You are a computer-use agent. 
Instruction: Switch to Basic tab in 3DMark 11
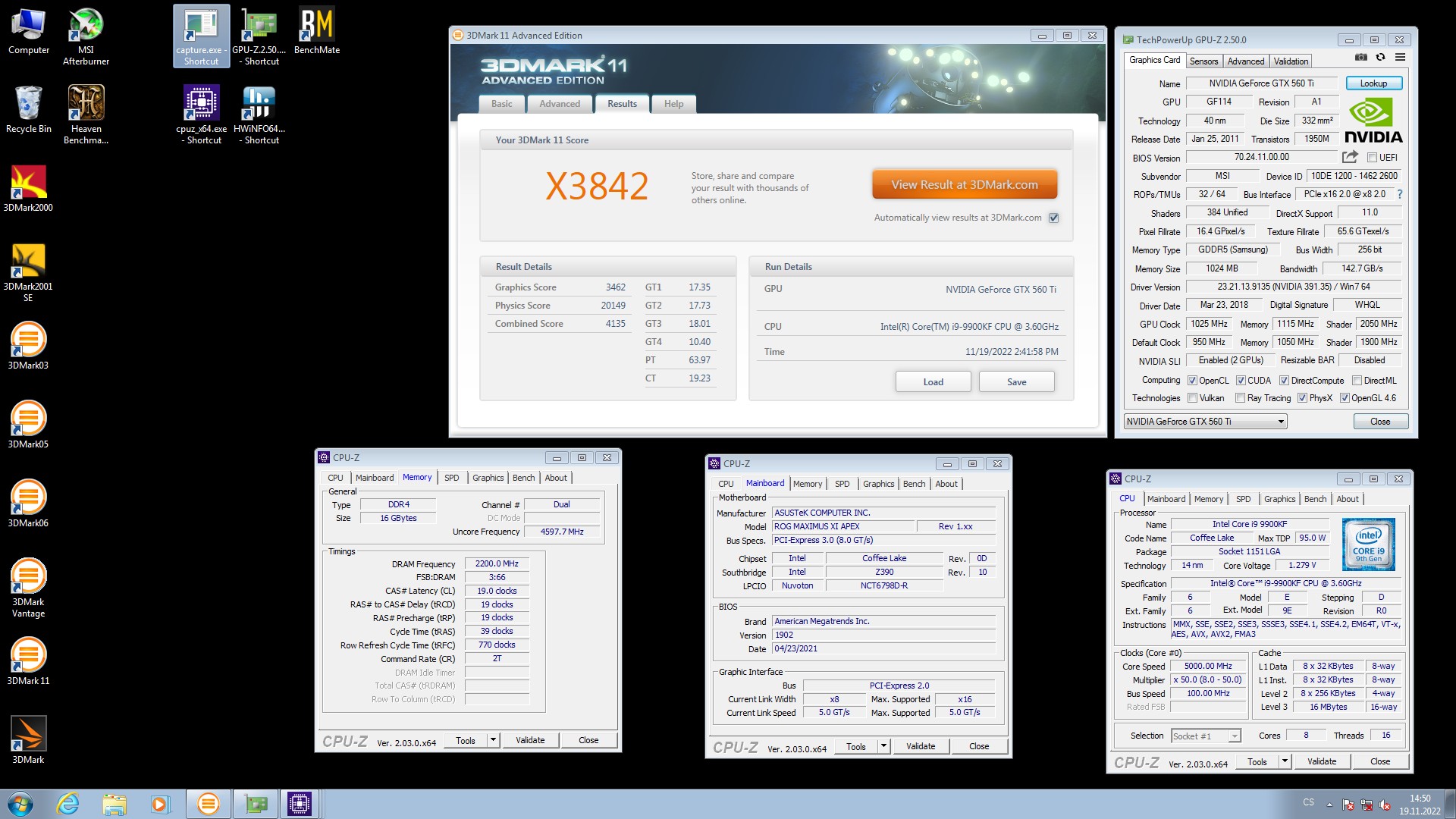pos(501,104)
